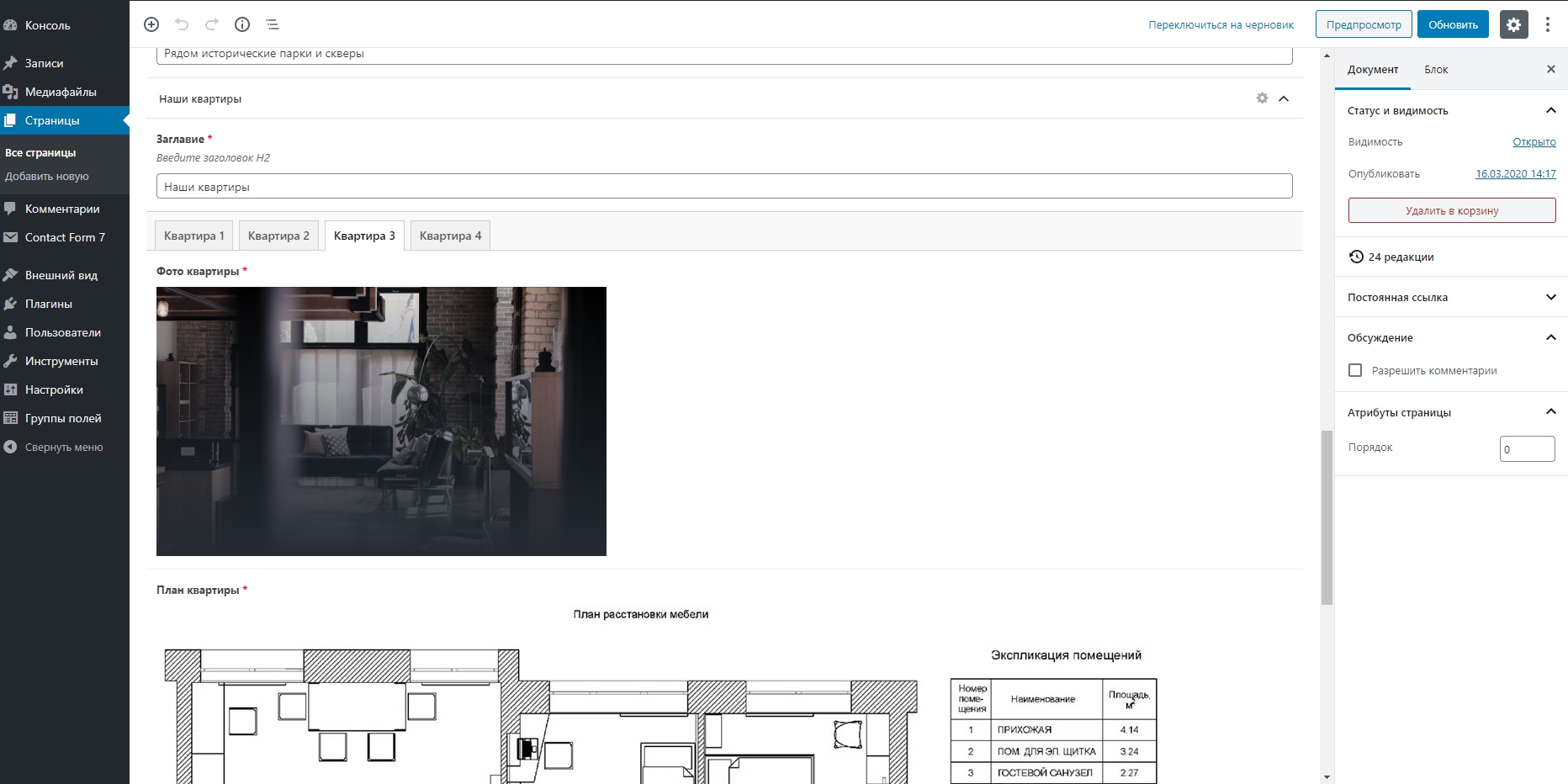The width and height of the screenshot is (1568, 784).
Task: Click the apartment floor plan image
Action: [656, 695]
